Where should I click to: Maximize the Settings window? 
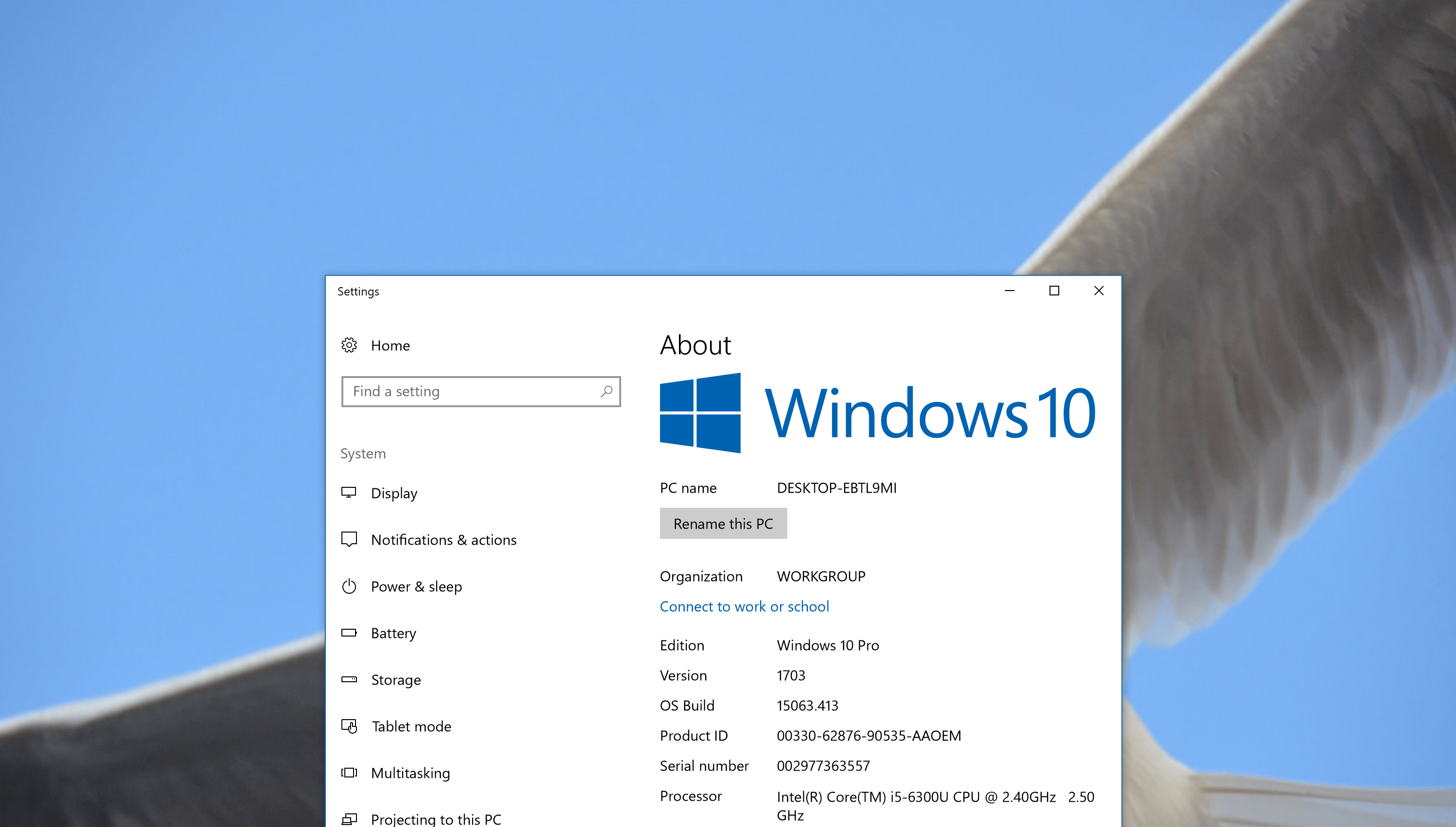tap(1054, 291)
